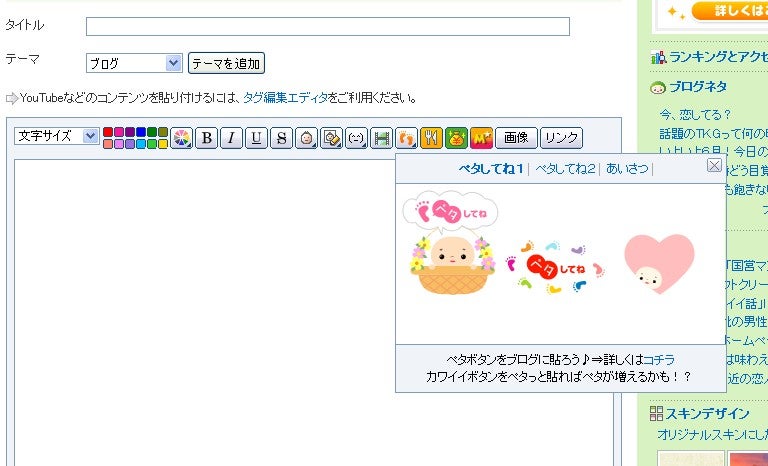
Task: Click the orange 詳しくは button
Action: click(730, 10)
